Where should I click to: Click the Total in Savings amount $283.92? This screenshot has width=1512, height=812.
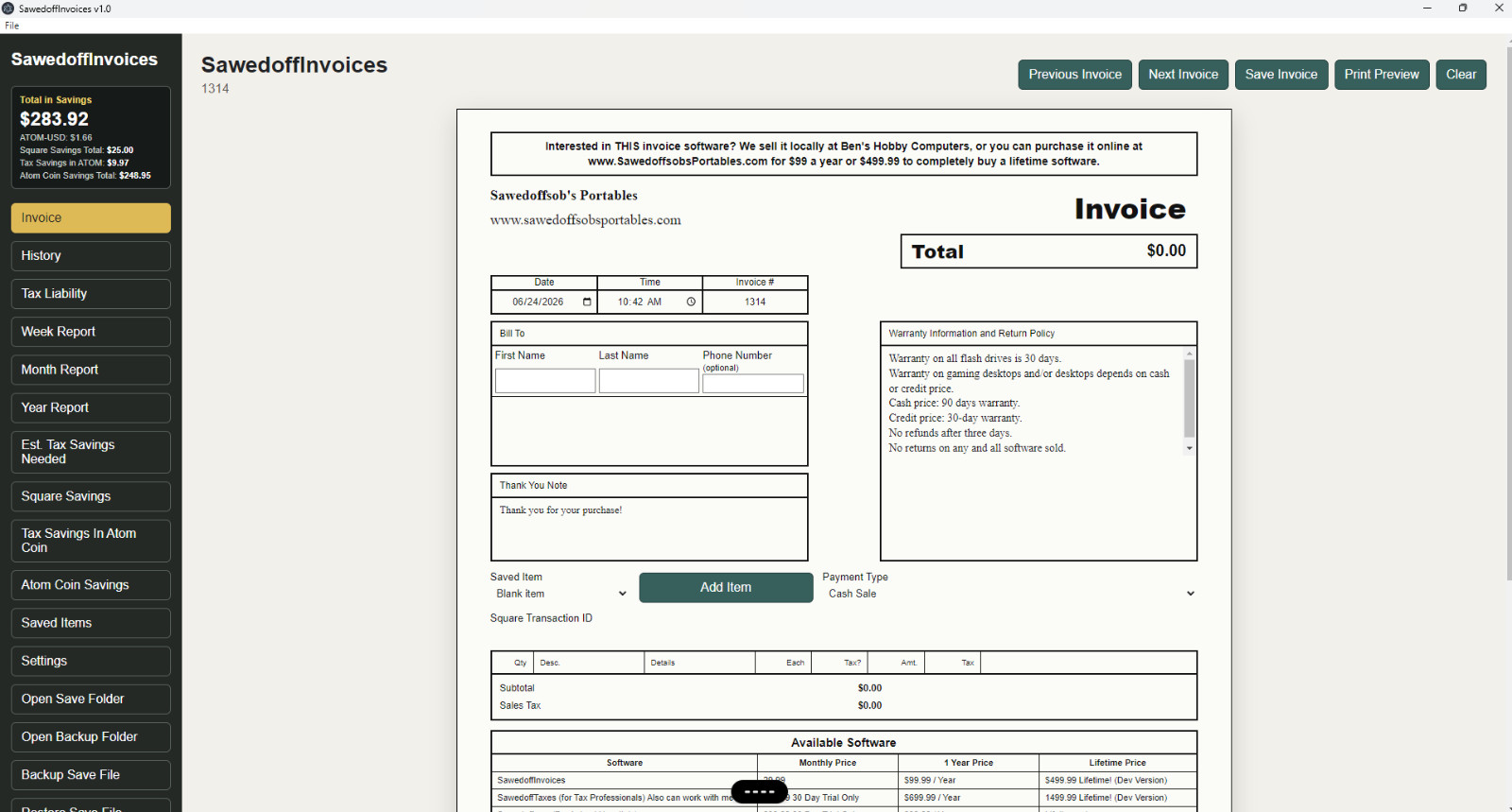(x=54, y=119)
